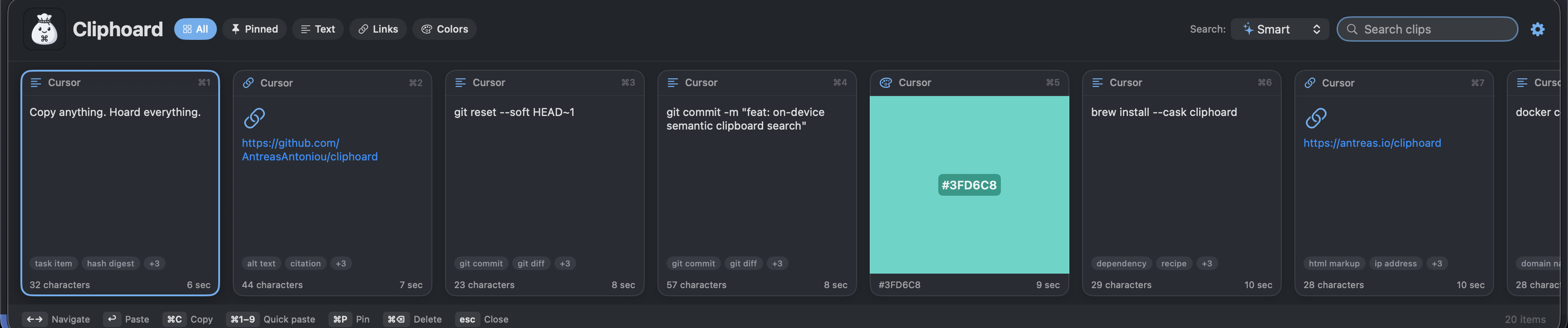Screen dimensions: 1568x328
Task: Filter to Text clips
Action: [x=318, y=29]
